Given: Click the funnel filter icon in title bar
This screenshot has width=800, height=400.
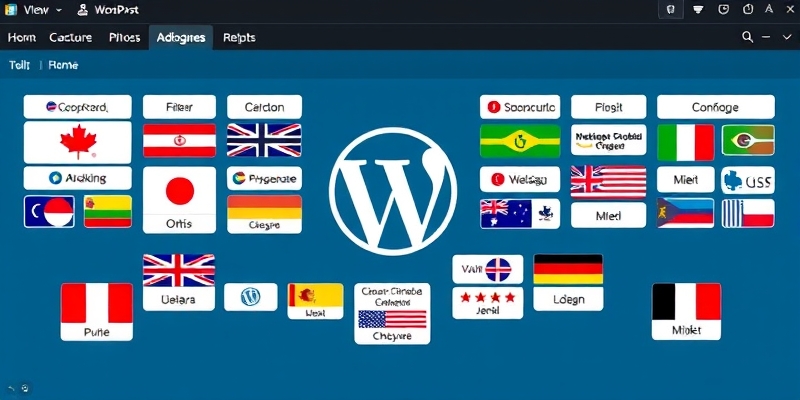Looking at the screenshot, I should coord(698,9).
